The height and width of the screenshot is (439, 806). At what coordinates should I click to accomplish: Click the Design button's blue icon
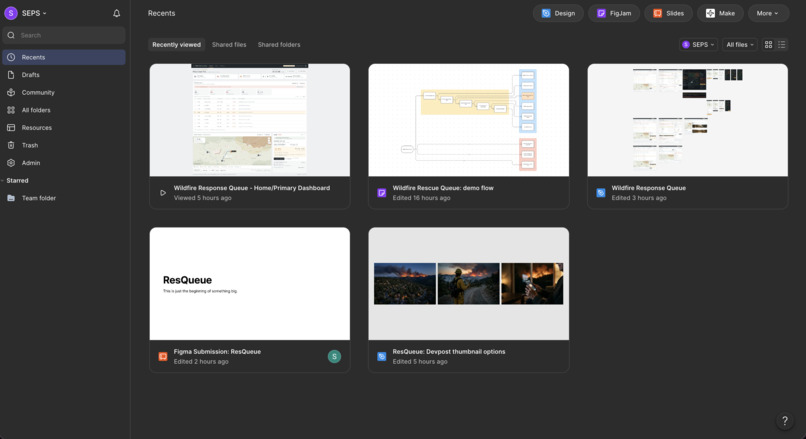click(546, 13)
